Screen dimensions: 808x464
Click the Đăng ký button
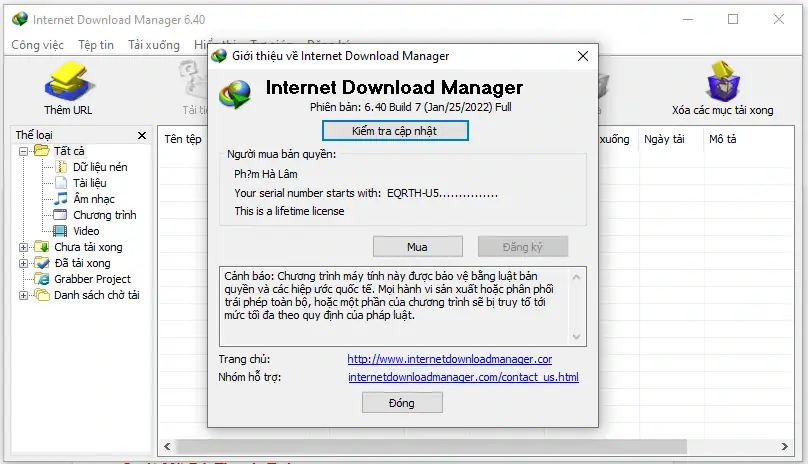(x=523, y=246)
